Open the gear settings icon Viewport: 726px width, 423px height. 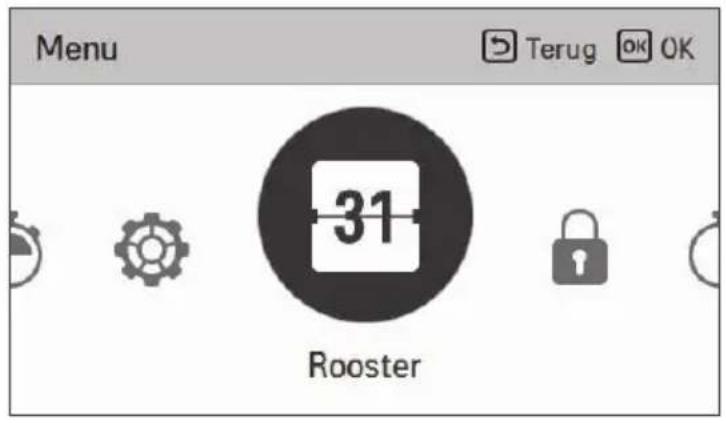click(x=151, y=249)
